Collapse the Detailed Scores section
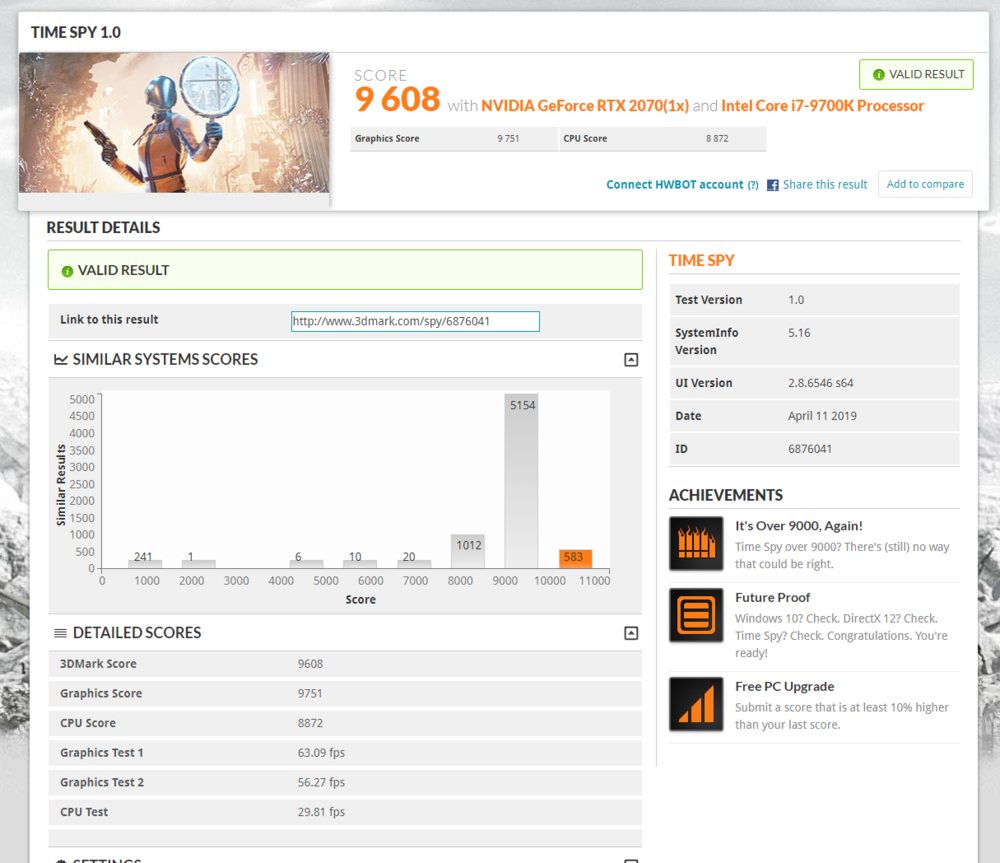Screen dimensions: 1000x863 tap(630, 632)
